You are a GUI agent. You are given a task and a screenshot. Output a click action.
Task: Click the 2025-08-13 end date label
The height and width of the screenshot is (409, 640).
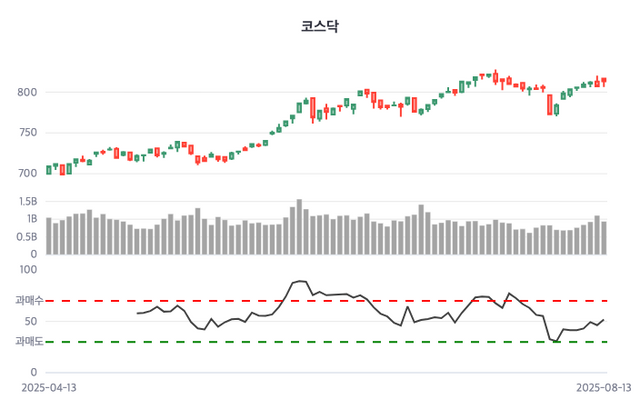pos(604,387)
